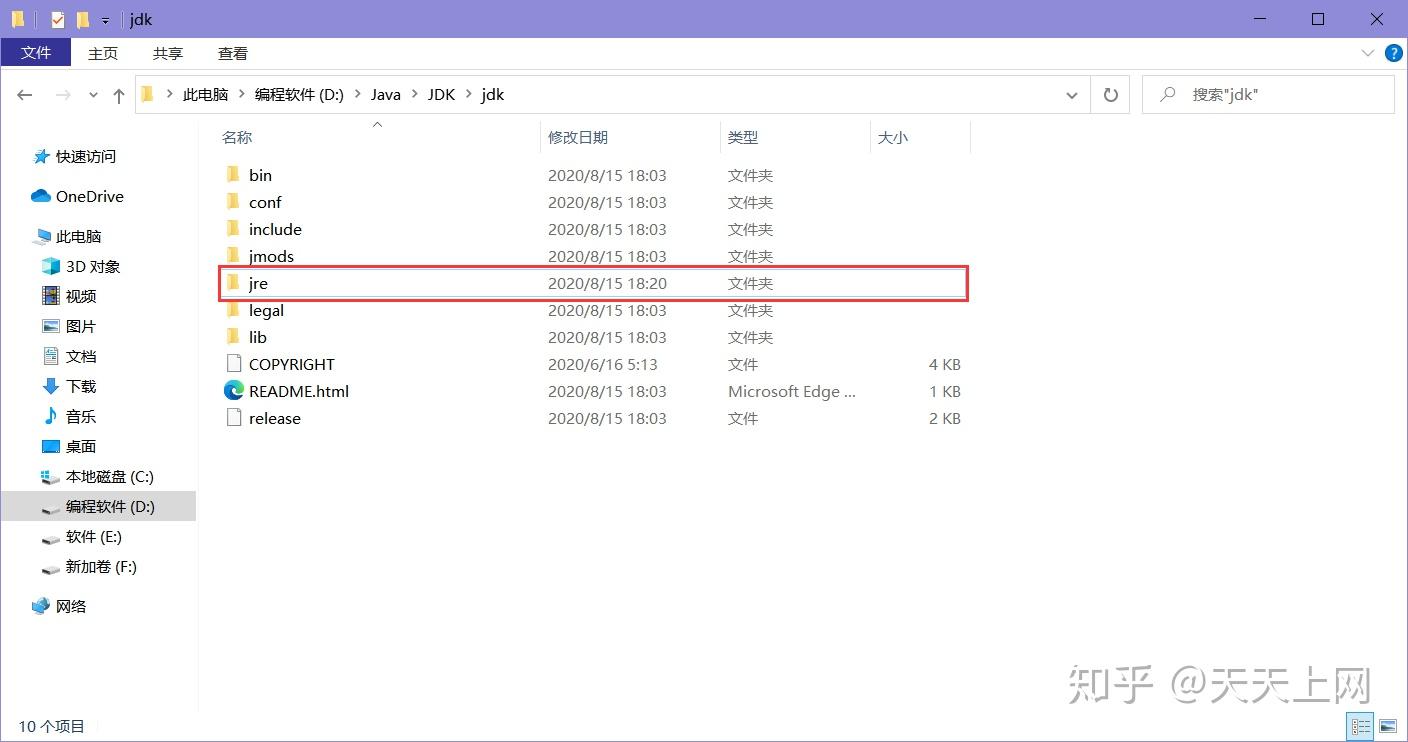Go up one folder level

pos(118,94)
